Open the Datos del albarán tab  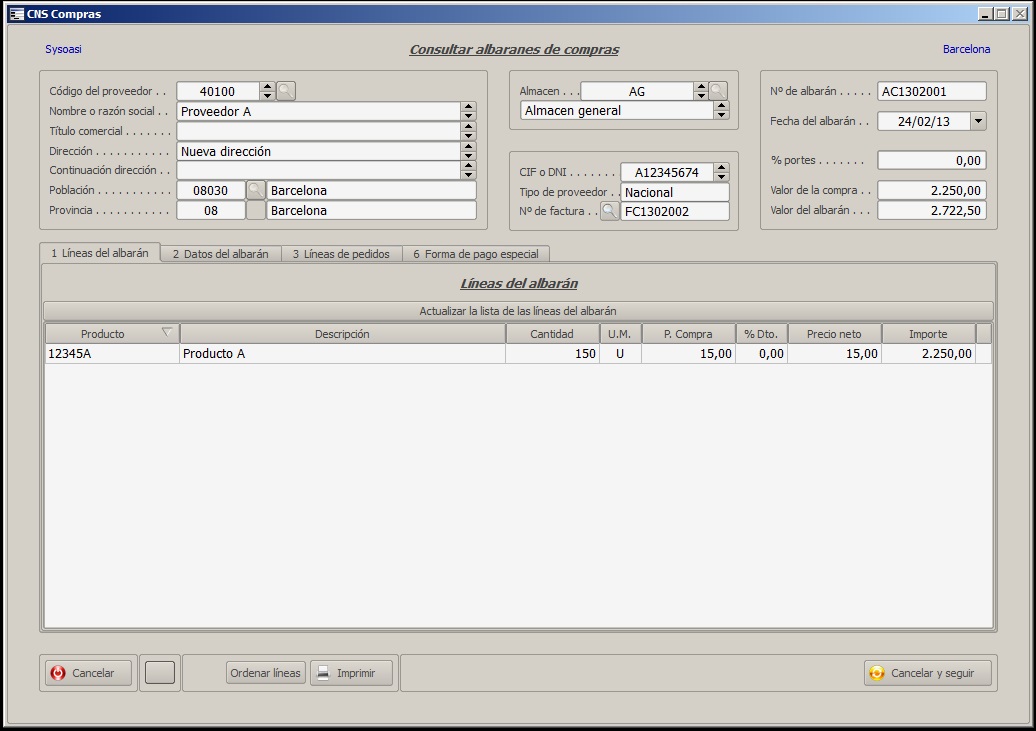coord(221,254)
